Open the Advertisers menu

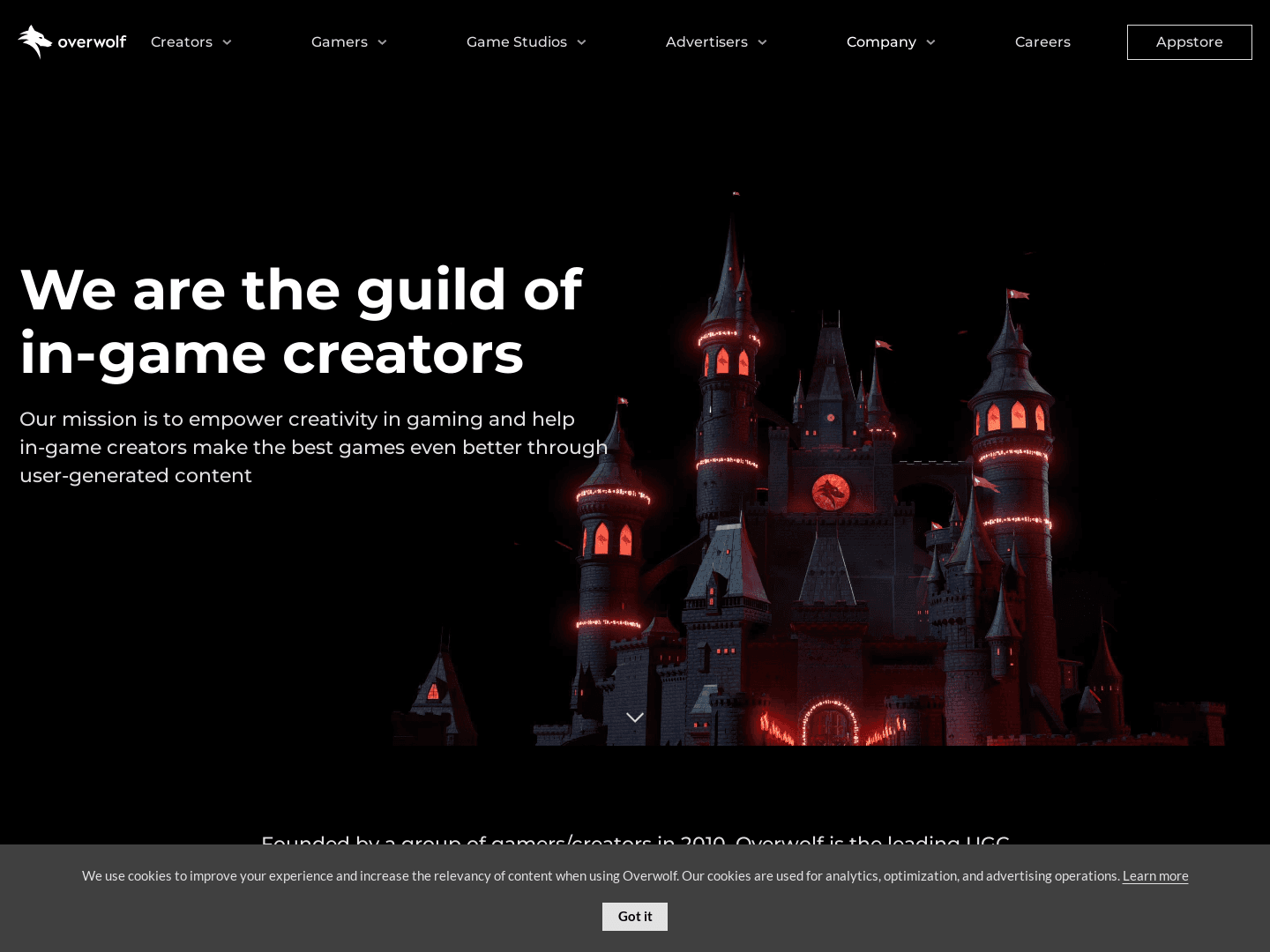(x=706, y=42)
